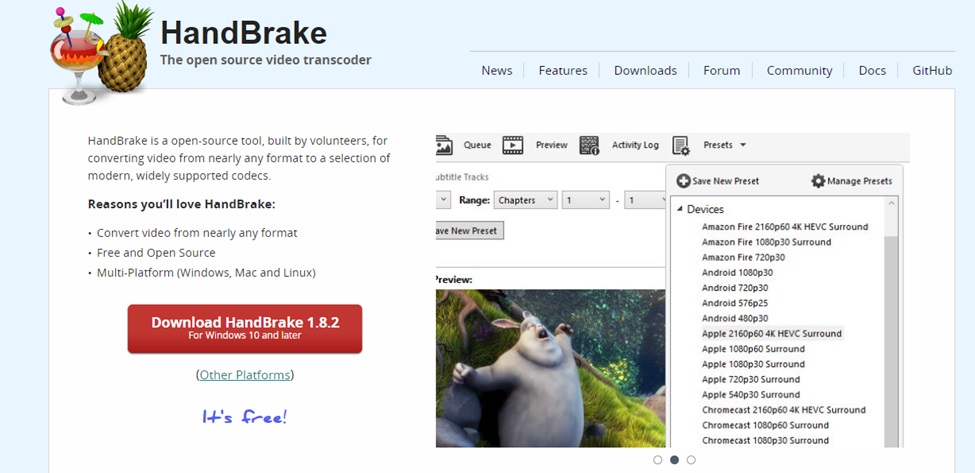Open the Presets dropdown arrow
Image resolution: width=975 pixels, height=473 pixels.
click(743, 146)
